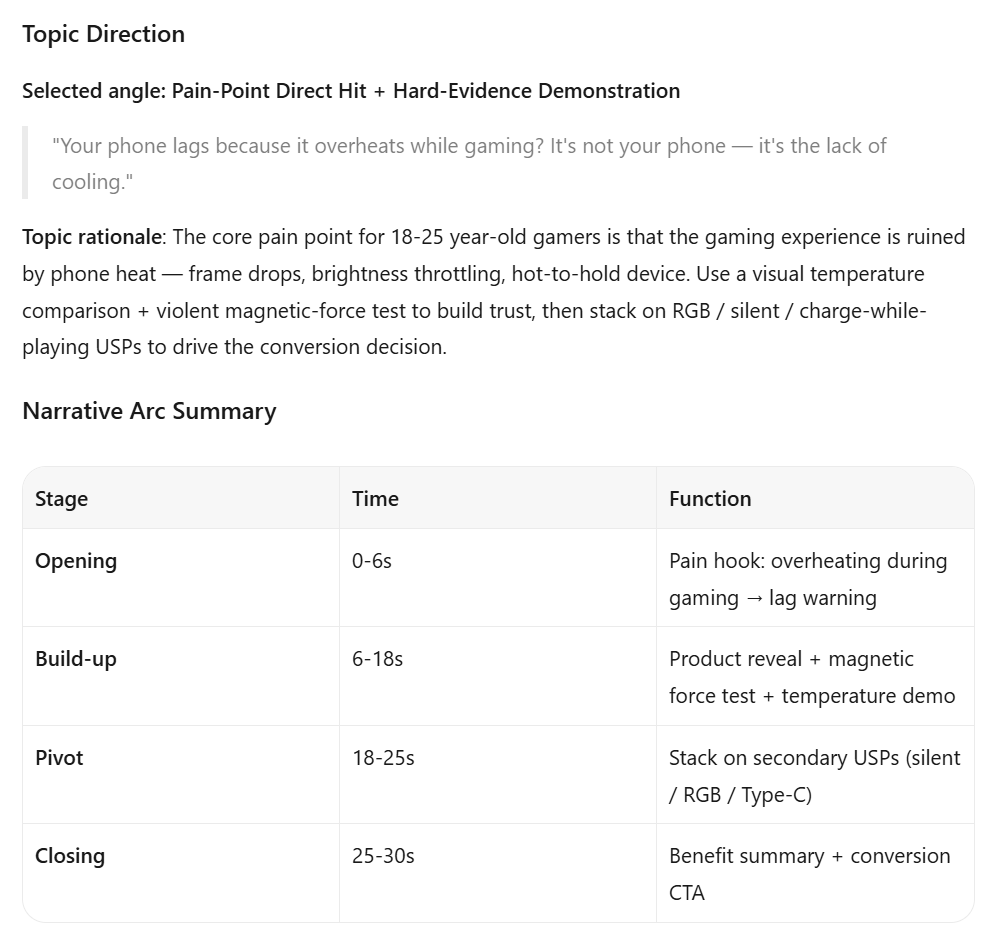Viewport: 996px width, 947px height.
Task: Click the 25-30s time cell
Action: (x=497, y=873)
